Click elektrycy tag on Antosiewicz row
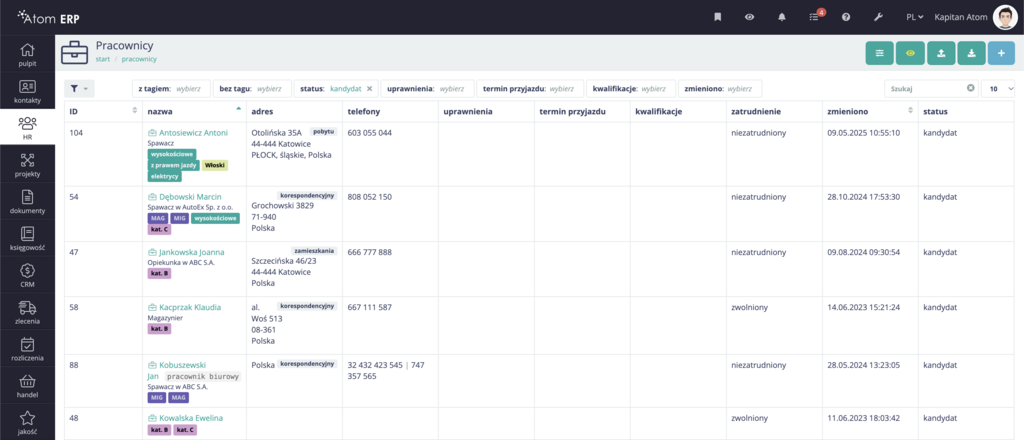The image size is (1024, 440). [165, 176]
